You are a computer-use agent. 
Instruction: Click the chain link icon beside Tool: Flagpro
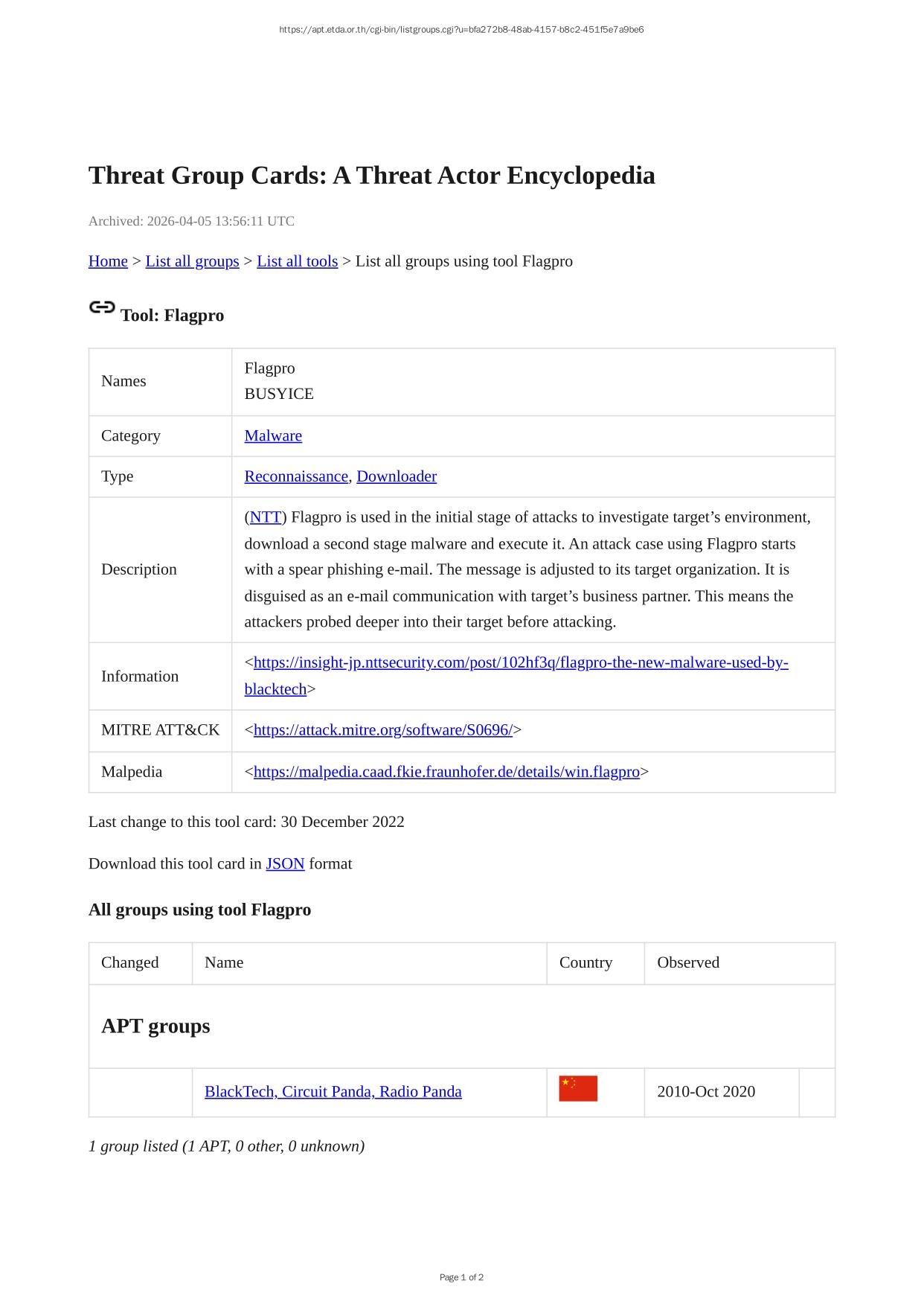pyautogui.click(x=102, y=307)
